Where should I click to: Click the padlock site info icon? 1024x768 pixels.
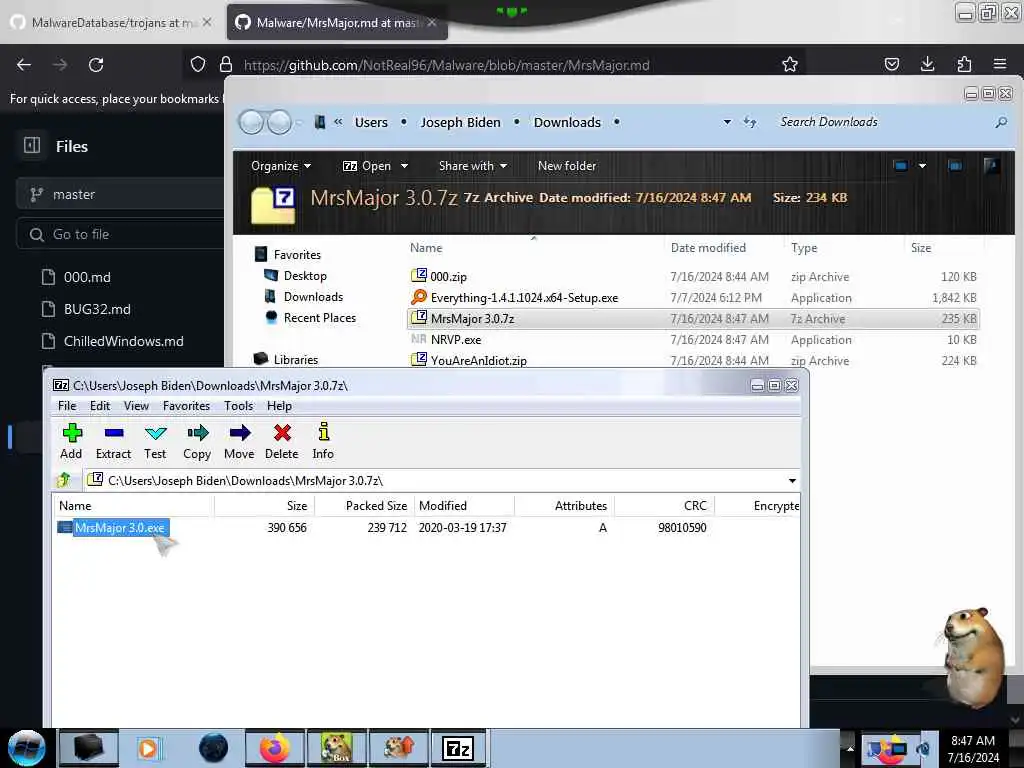pos(226,64)
